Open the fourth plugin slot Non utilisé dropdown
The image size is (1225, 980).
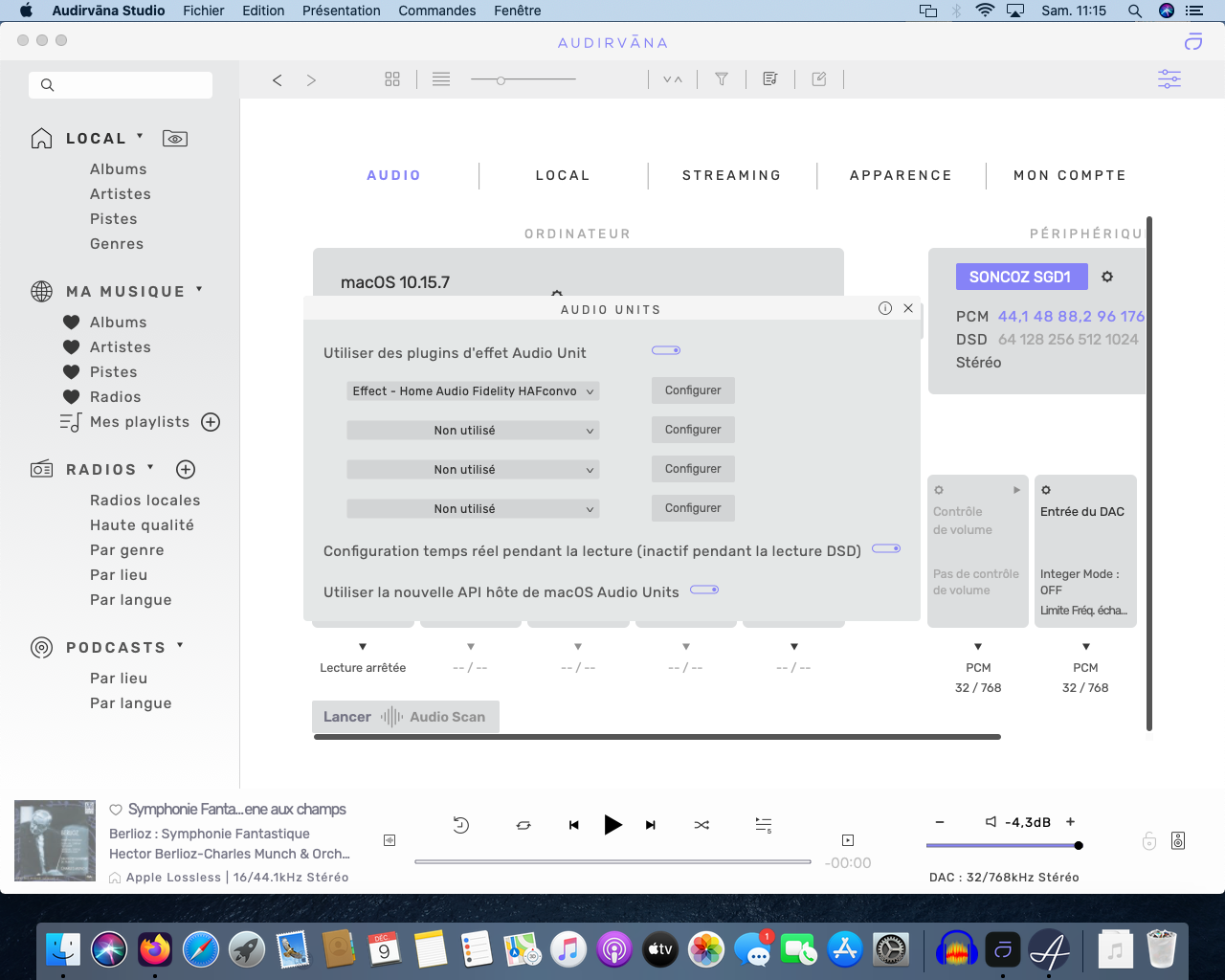coord(473,509)
